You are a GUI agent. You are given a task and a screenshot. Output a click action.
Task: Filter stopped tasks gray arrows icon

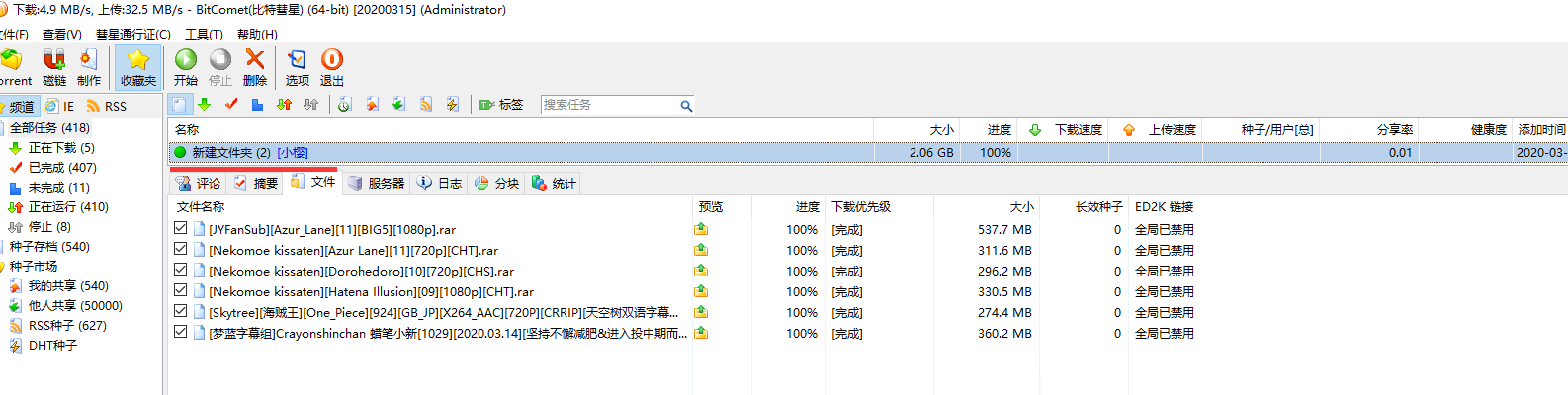coord(310,105)
